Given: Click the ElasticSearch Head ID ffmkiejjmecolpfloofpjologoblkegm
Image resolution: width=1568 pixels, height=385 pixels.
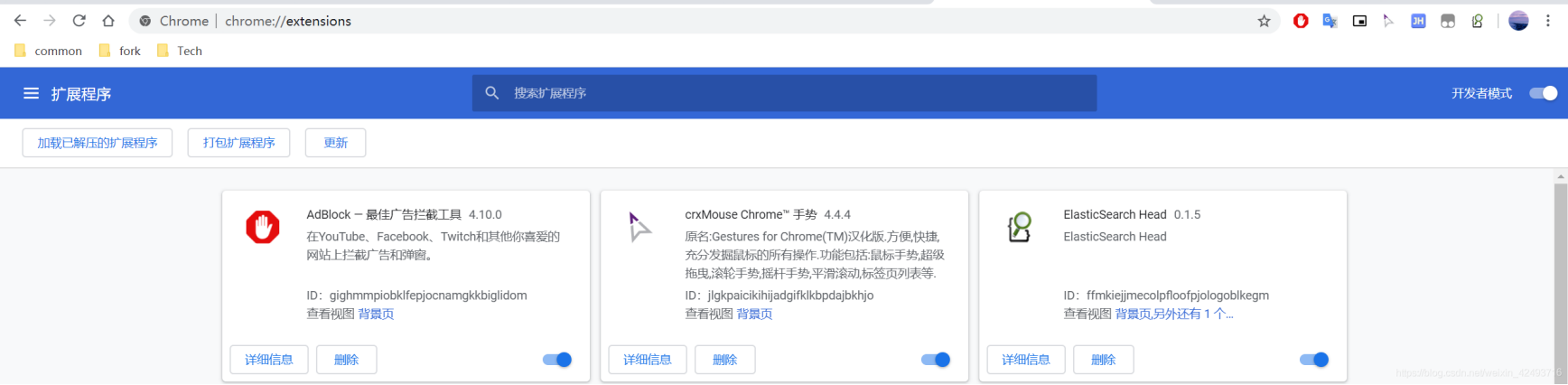Looking at the screenshot, I should (x=1178, y=296).
